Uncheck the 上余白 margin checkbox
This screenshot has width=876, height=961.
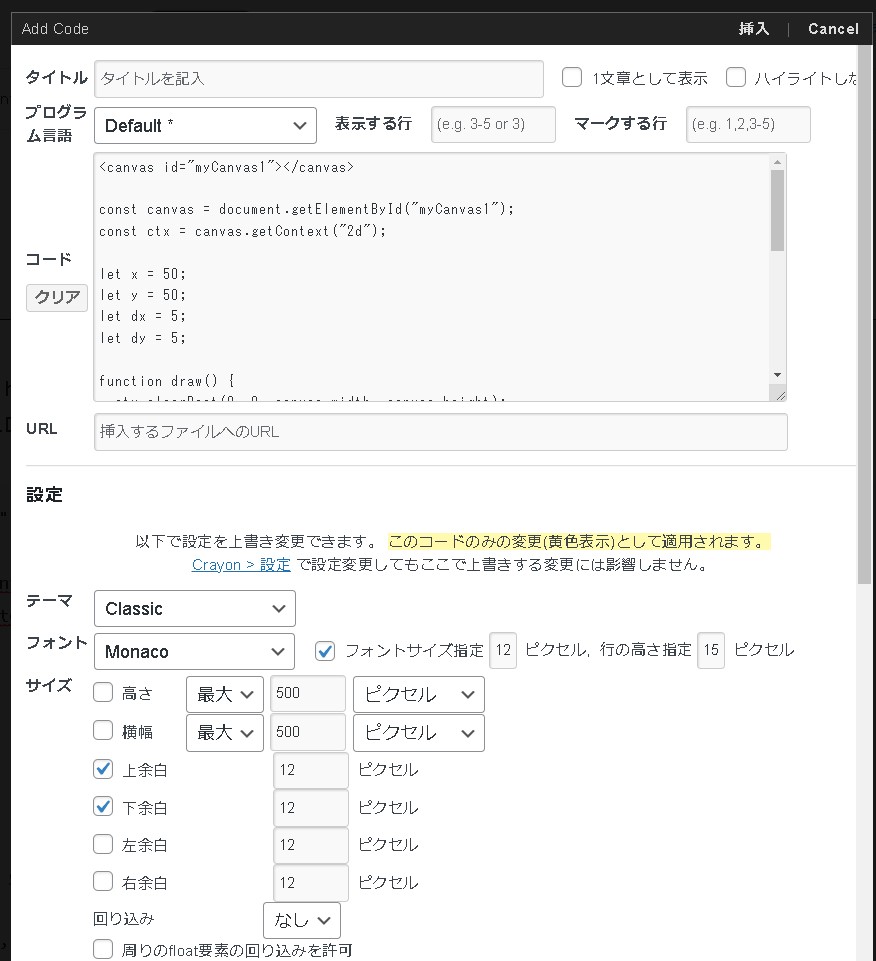[x=103, y=769]
